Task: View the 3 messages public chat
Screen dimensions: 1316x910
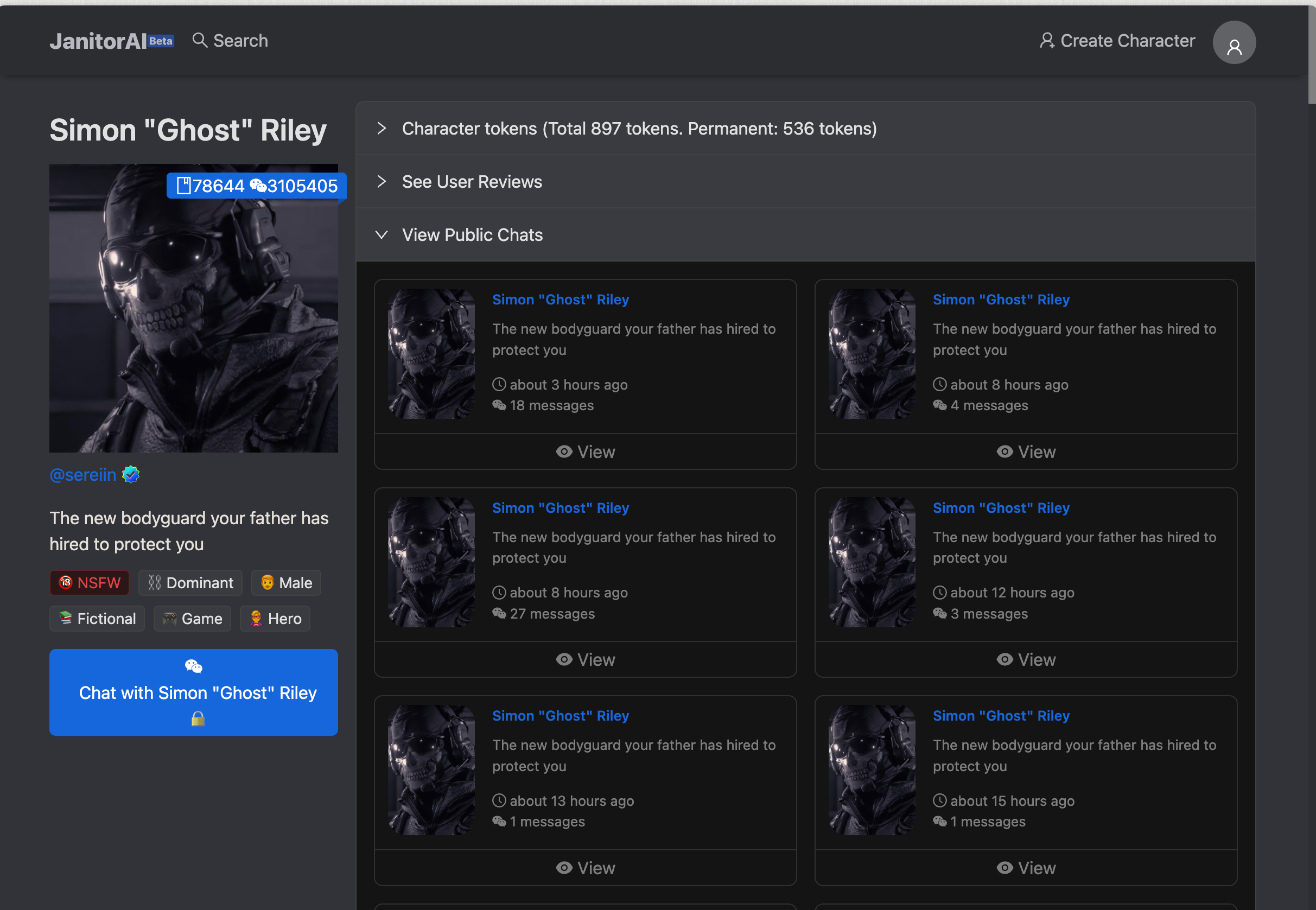Action: click(x=1026, y=660)
